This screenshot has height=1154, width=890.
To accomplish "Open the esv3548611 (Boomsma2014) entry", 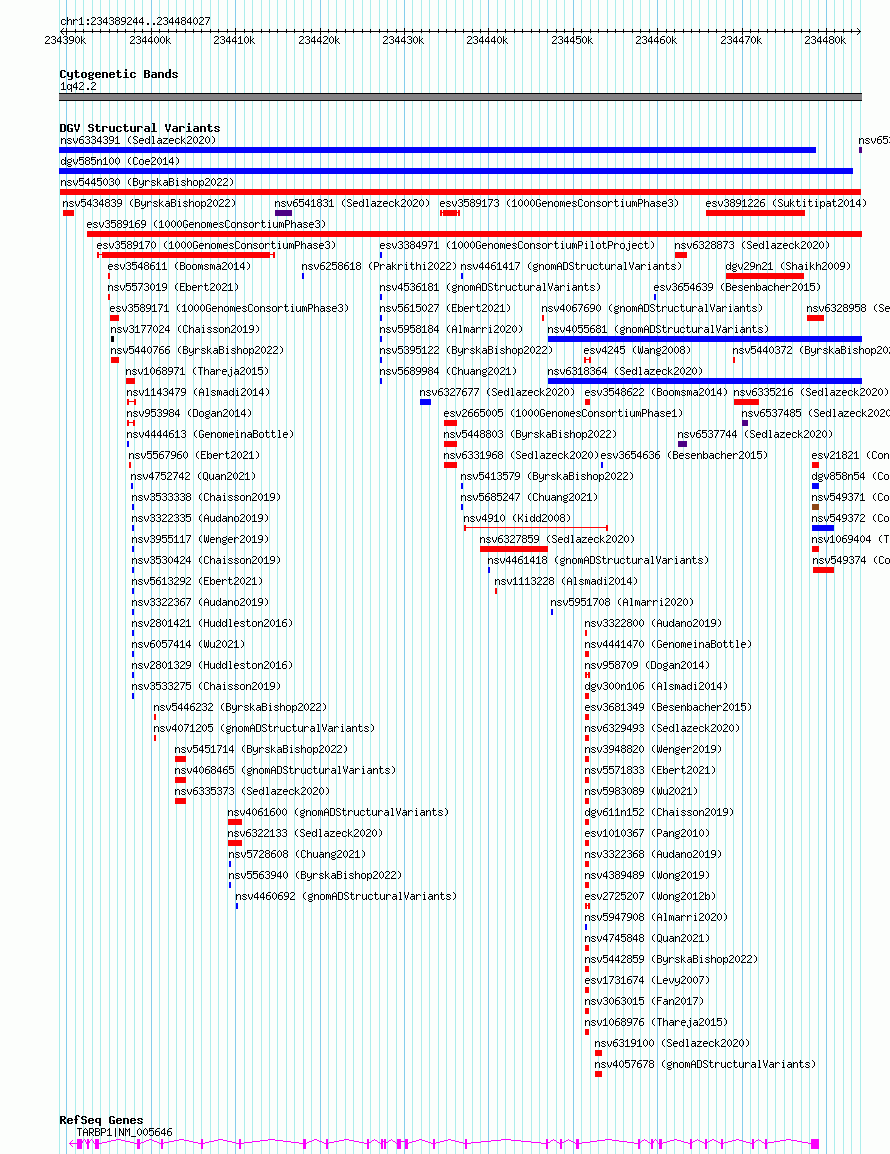I will click(x=180, y=266).
